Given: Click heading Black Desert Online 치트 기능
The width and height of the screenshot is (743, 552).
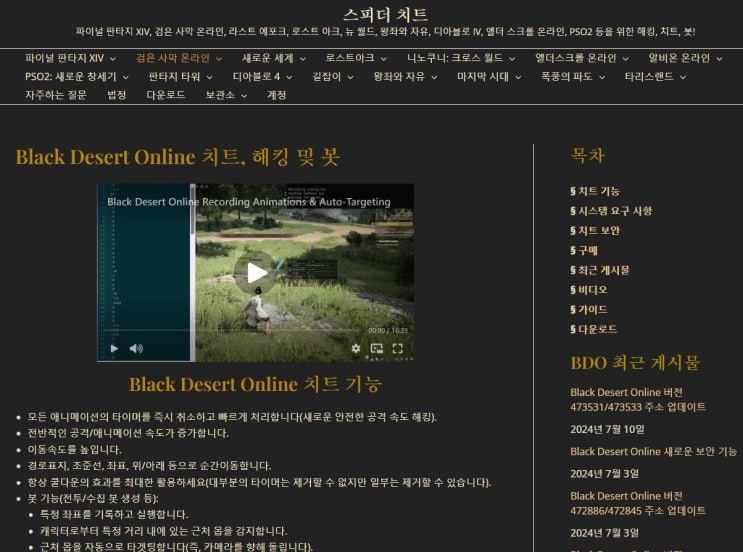Looking at the screenshot, I should click(255, 384).
